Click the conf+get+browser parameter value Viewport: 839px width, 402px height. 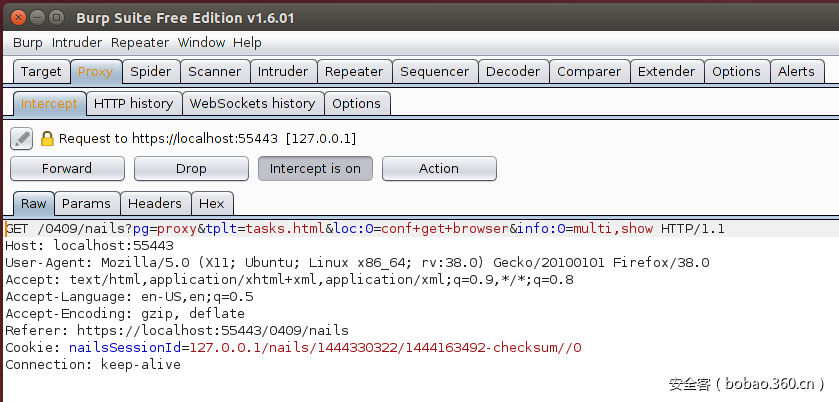[445, 229]
